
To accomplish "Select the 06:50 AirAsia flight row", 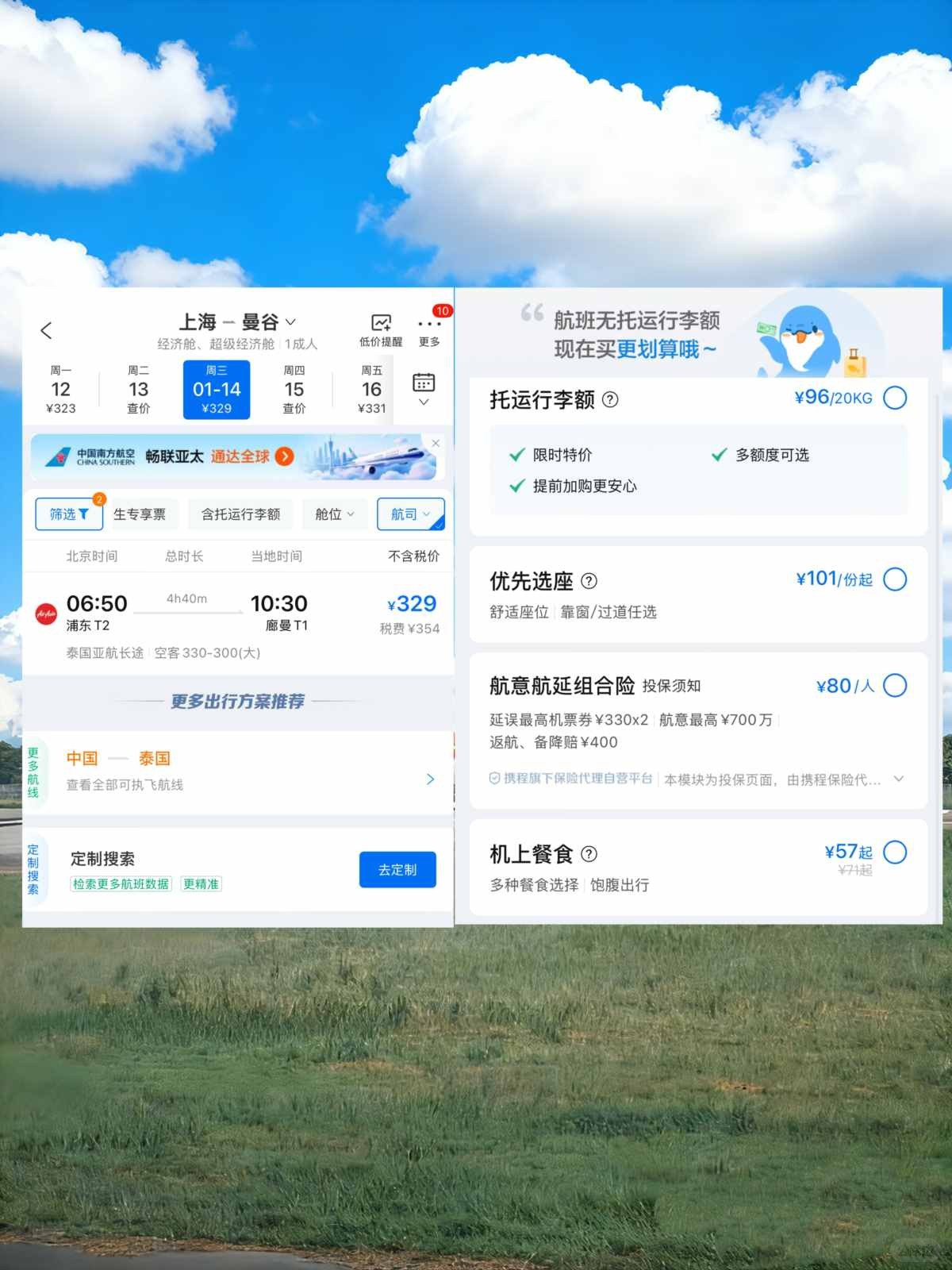I will 238,624.
